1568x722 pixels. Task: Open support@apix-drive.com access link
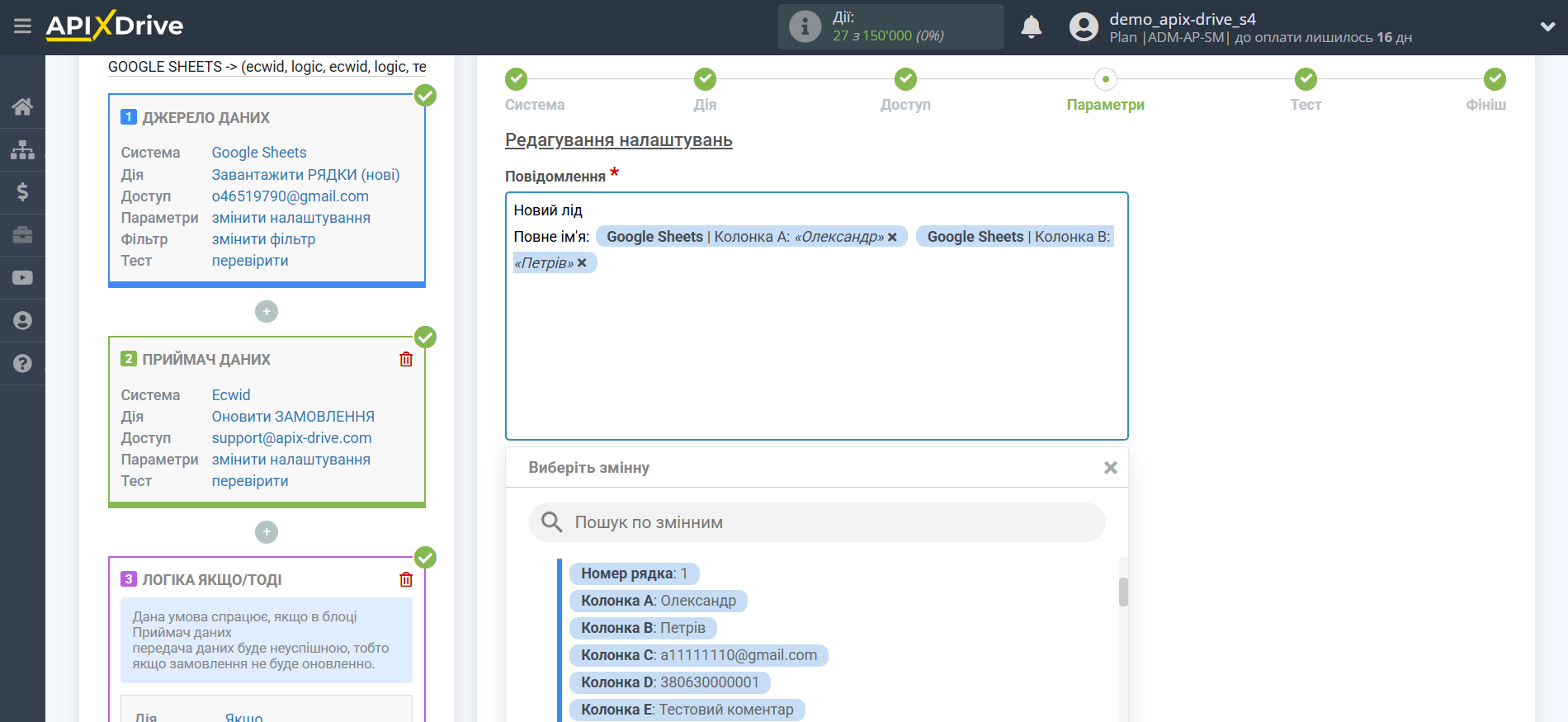point(292,438)
